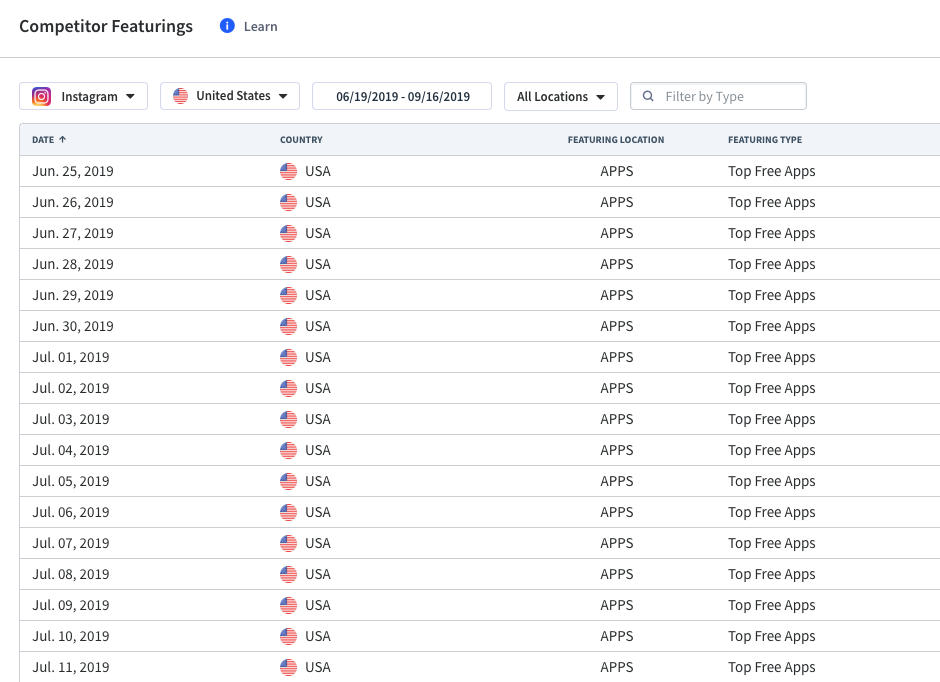
Task: Select the Jun. 30, 2019 row
Action: (480, 326)
